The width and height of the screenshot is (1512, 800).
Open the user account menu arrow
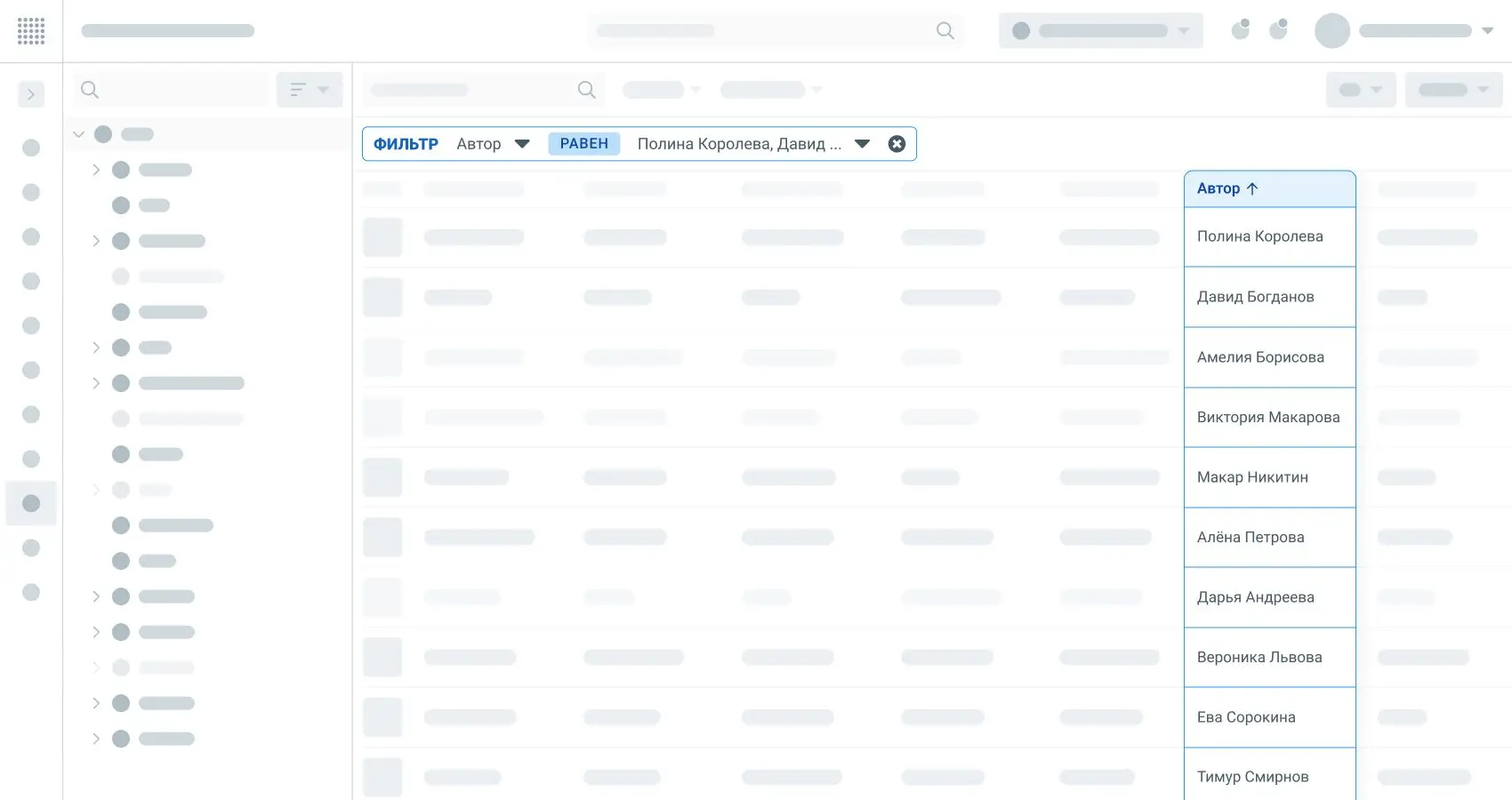click(x=1487, y=31)
